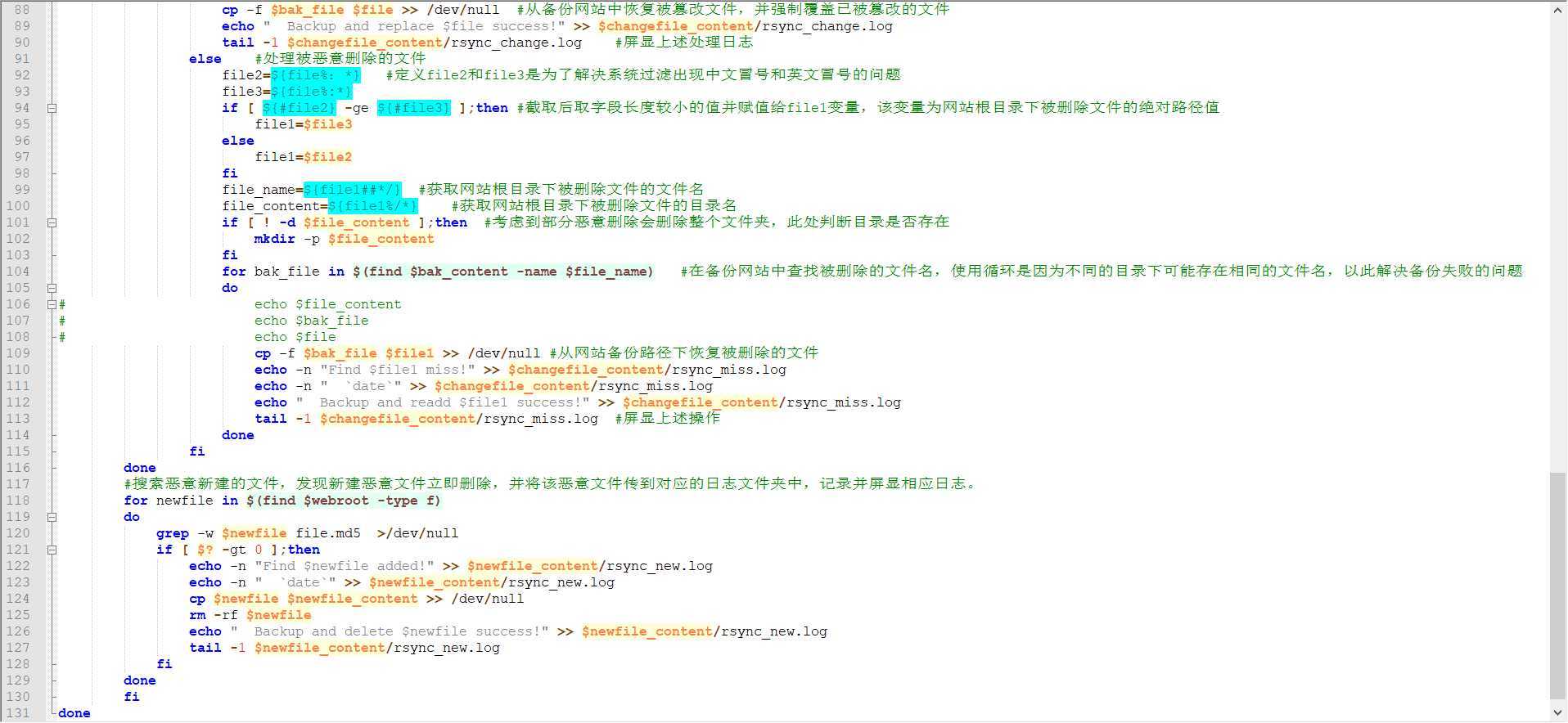This screenshot has width=1568, height=723.
Task: Click line number 131 in the margin
Action: coord(18,713)
